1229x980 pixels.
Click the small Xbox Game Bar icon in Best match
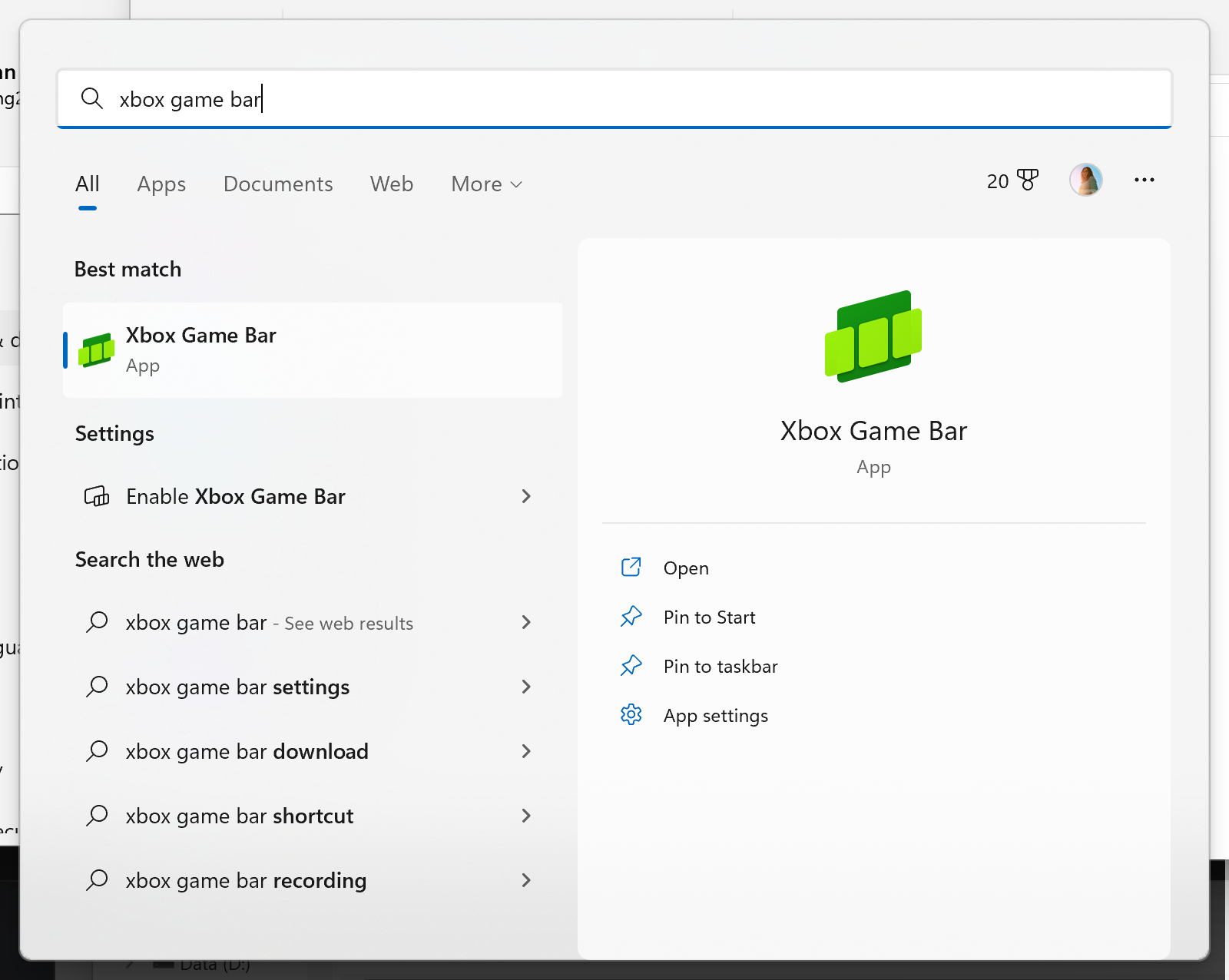97,350
